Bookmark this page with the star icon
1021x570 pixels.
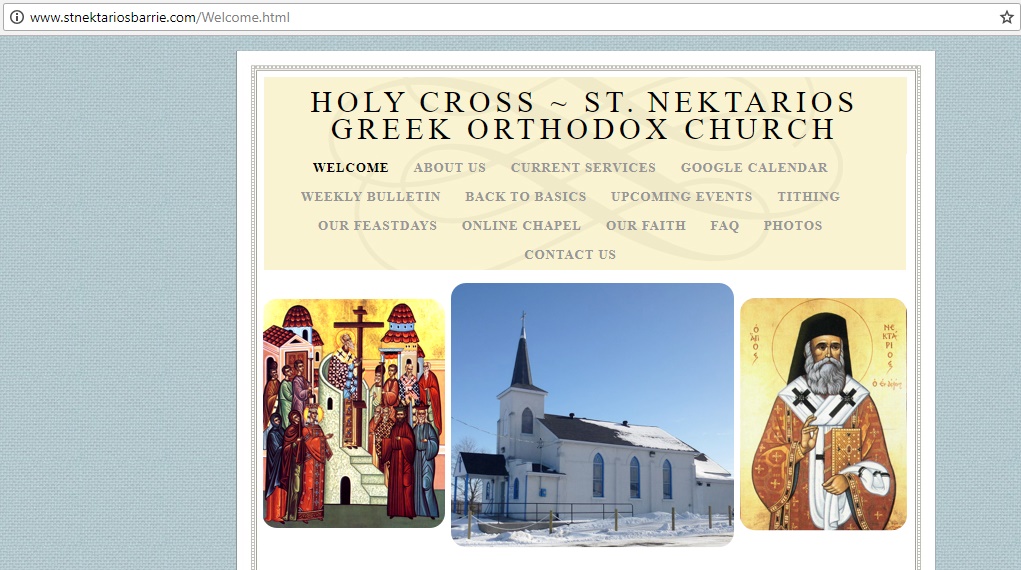[1007, 18]
